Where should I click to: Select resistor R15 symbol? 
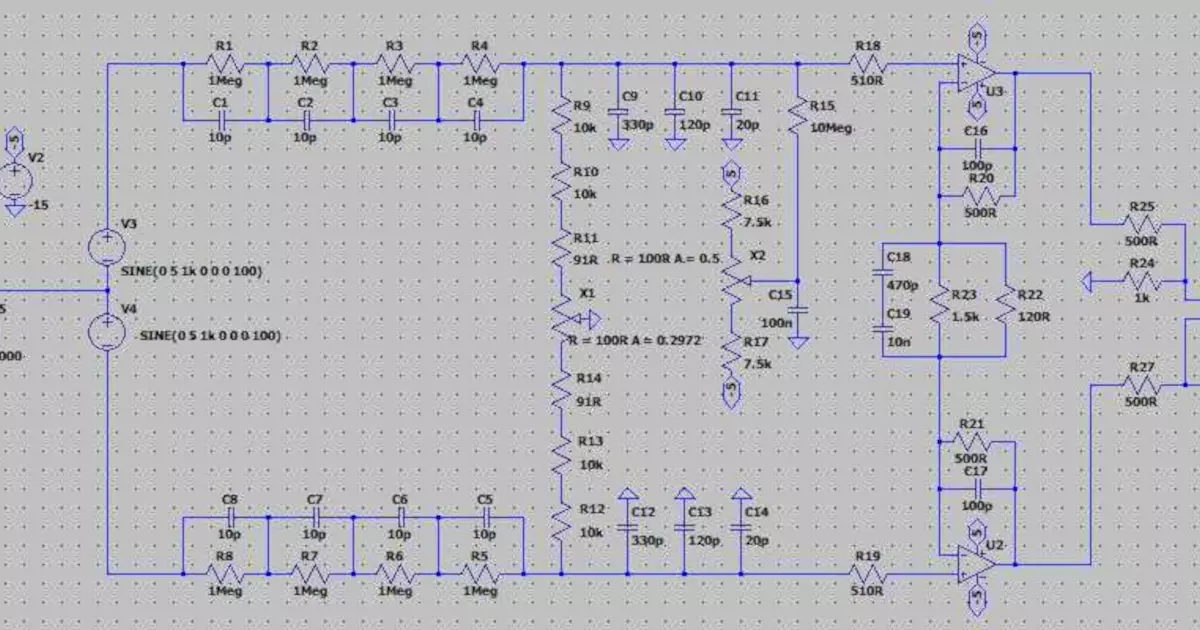797,115
